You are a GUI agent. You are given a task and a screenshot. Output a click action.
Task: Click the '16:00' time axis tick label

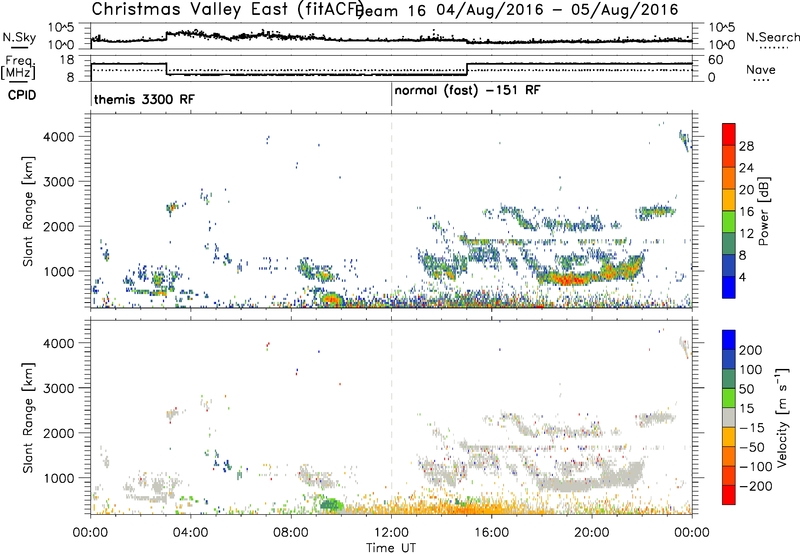491,532
